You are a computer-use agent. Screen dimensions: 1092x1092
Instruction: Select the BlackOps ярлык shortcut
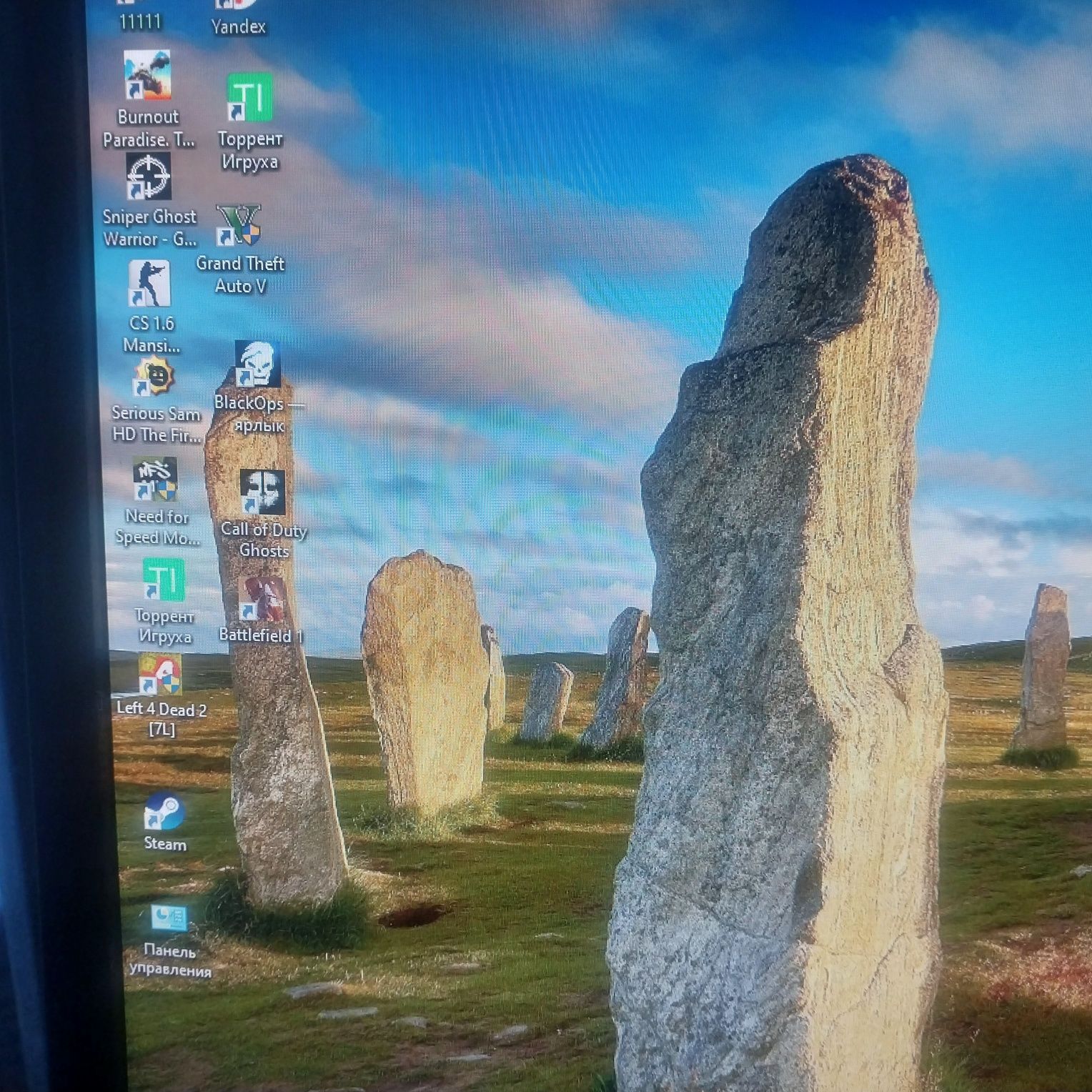pyautogui.click(x=258, y=364)
